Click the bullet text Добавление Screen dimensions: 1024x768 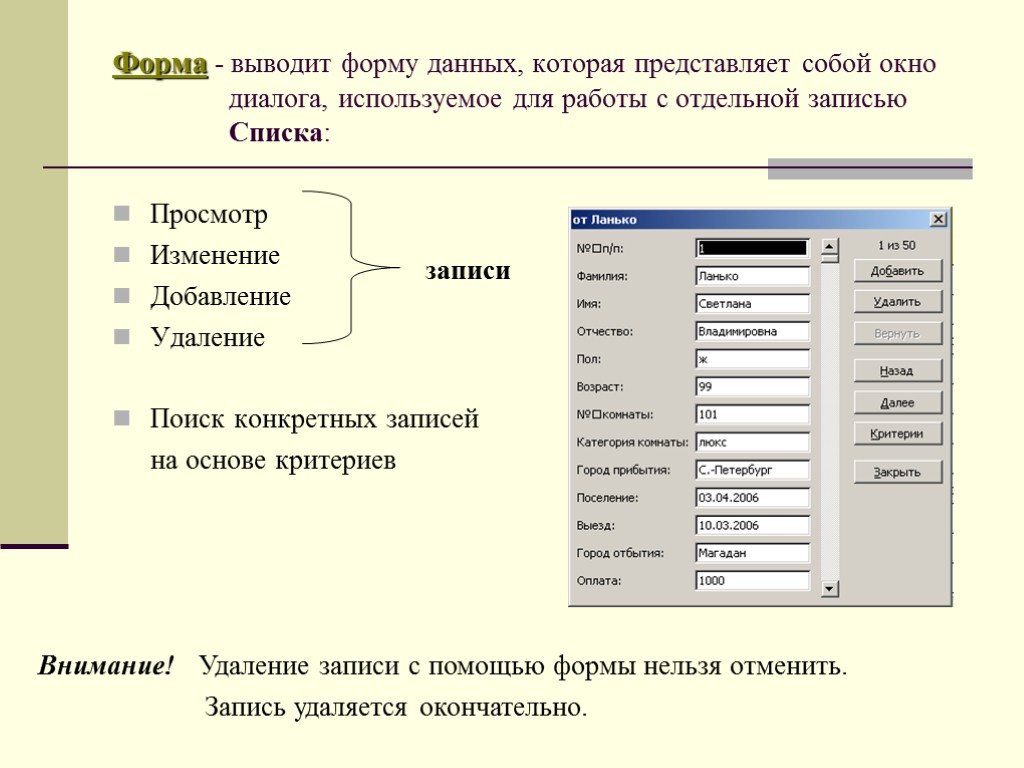coord(220,296)
